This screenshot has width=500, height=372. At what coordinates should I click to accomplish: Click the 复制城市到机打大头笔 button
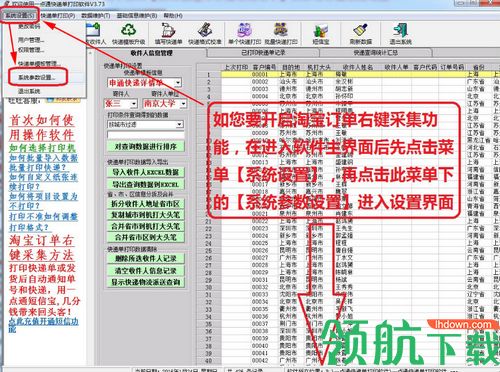click(146, 215)
